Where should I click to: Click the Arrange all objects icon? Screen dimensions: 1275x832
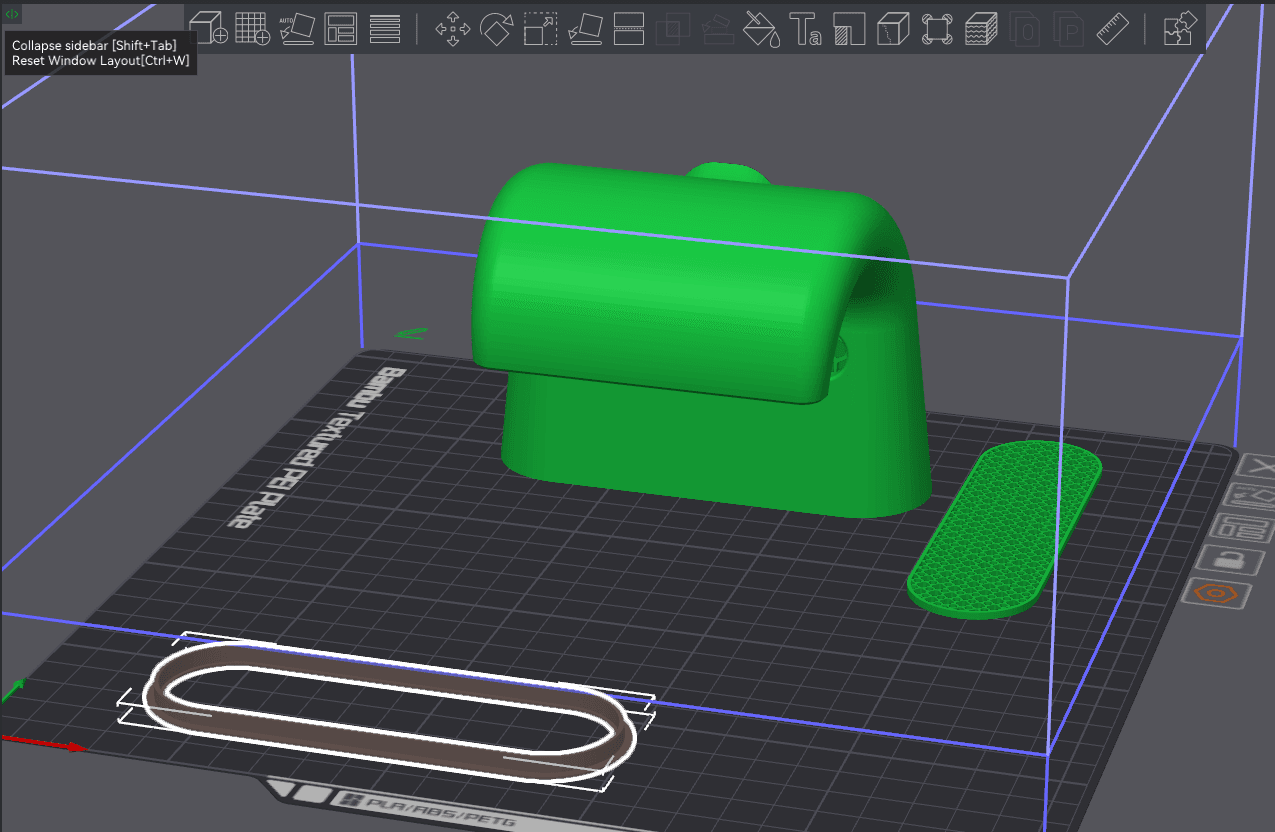341,28
